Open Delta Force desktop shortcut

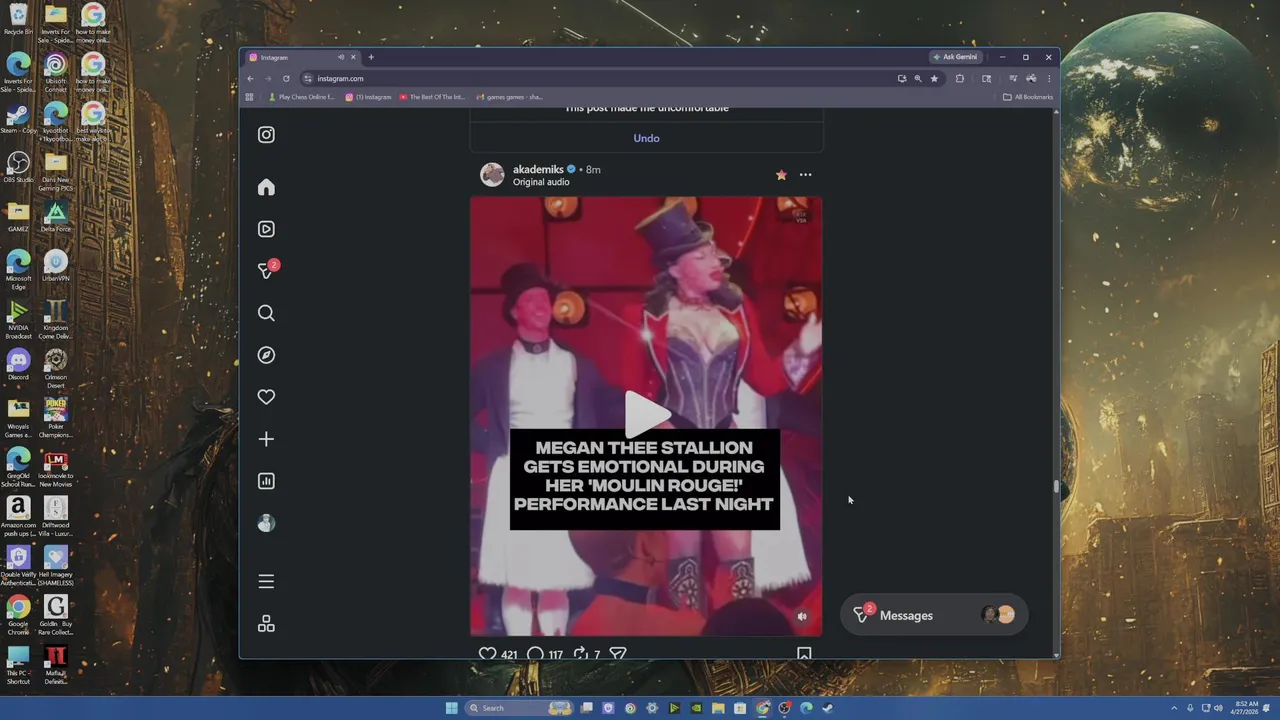(x=55, y=216)
